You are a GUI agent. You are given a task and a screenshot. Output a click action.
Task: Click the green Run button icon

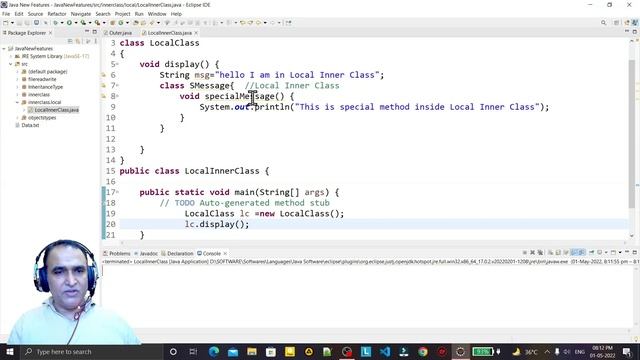(69, 23)
